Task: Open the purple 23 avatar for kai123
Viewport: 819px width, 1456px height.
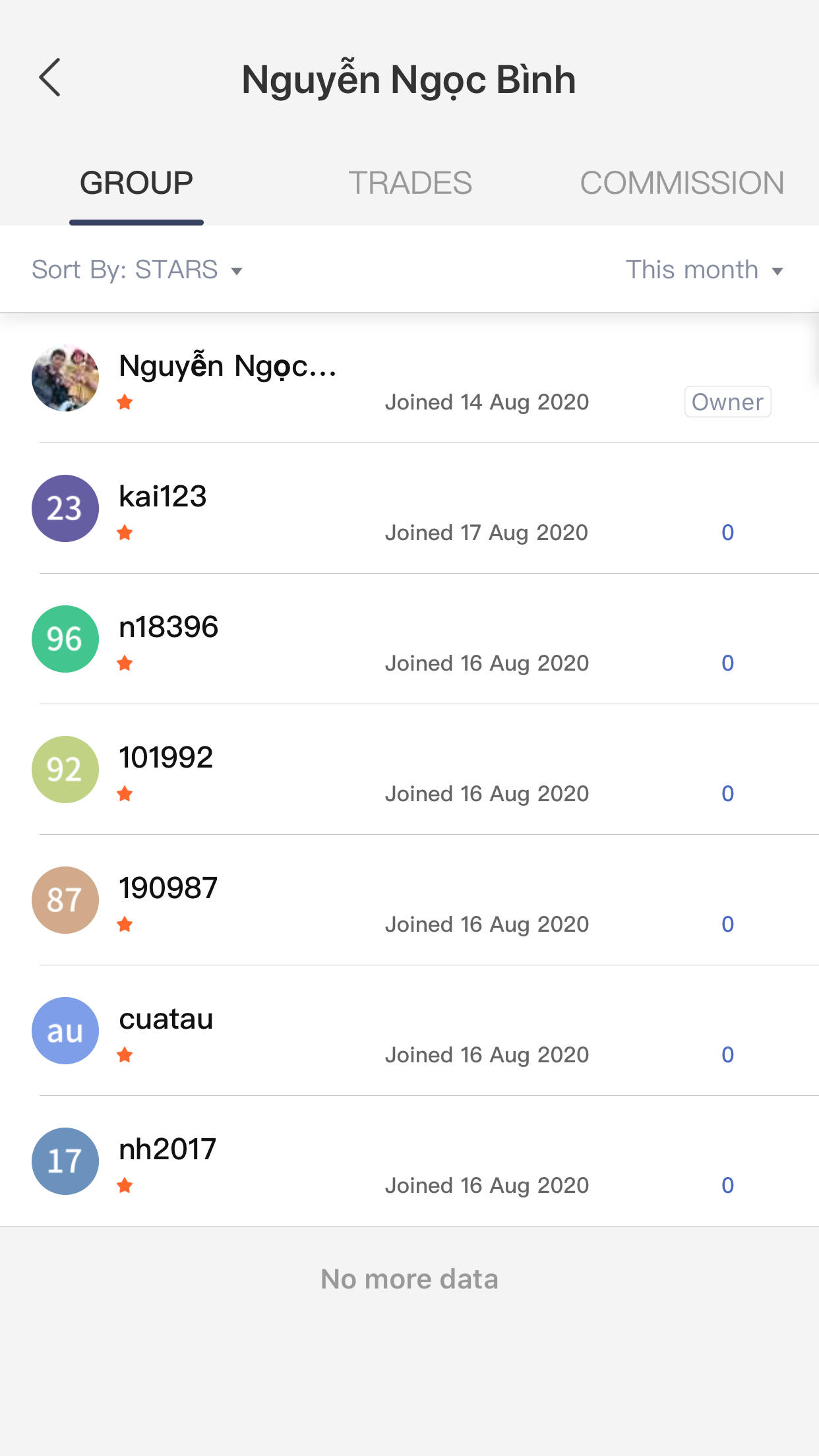Action: [65, 508]
